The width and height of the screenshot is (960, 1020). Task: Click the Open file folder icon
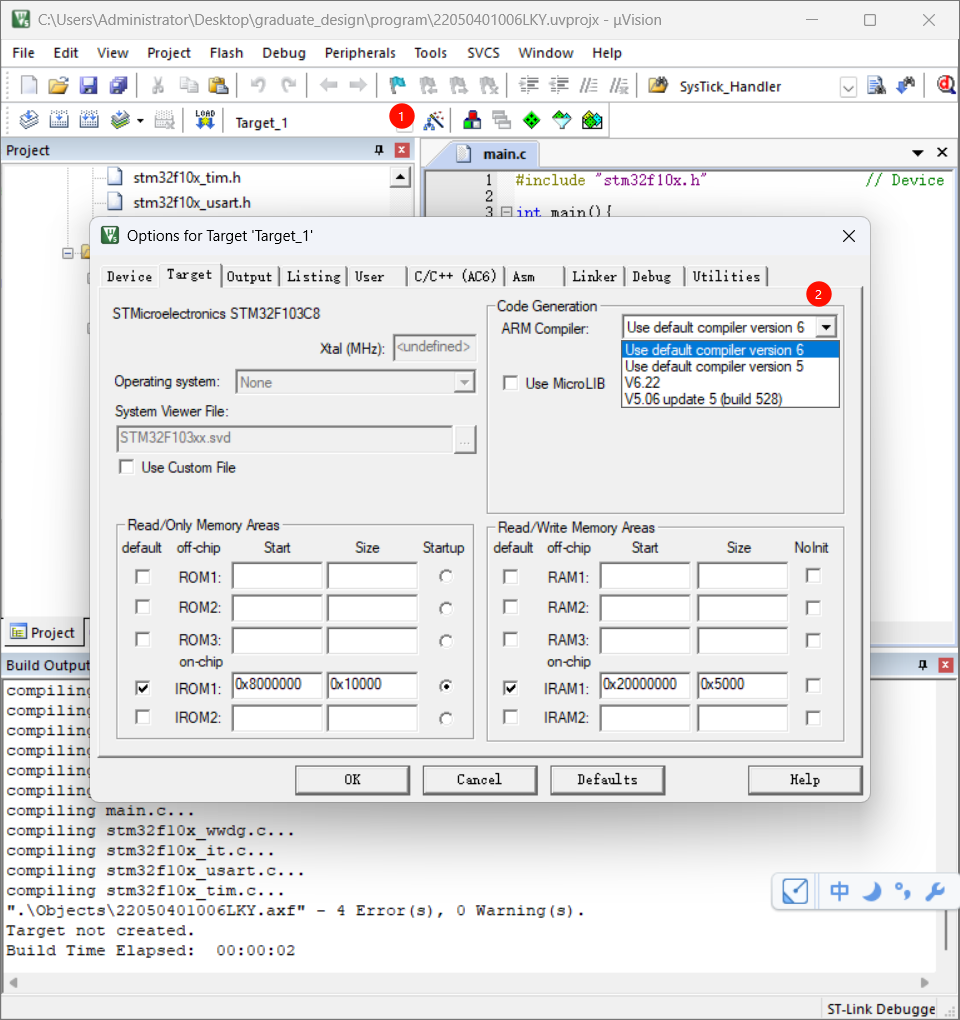coord(59,85)
